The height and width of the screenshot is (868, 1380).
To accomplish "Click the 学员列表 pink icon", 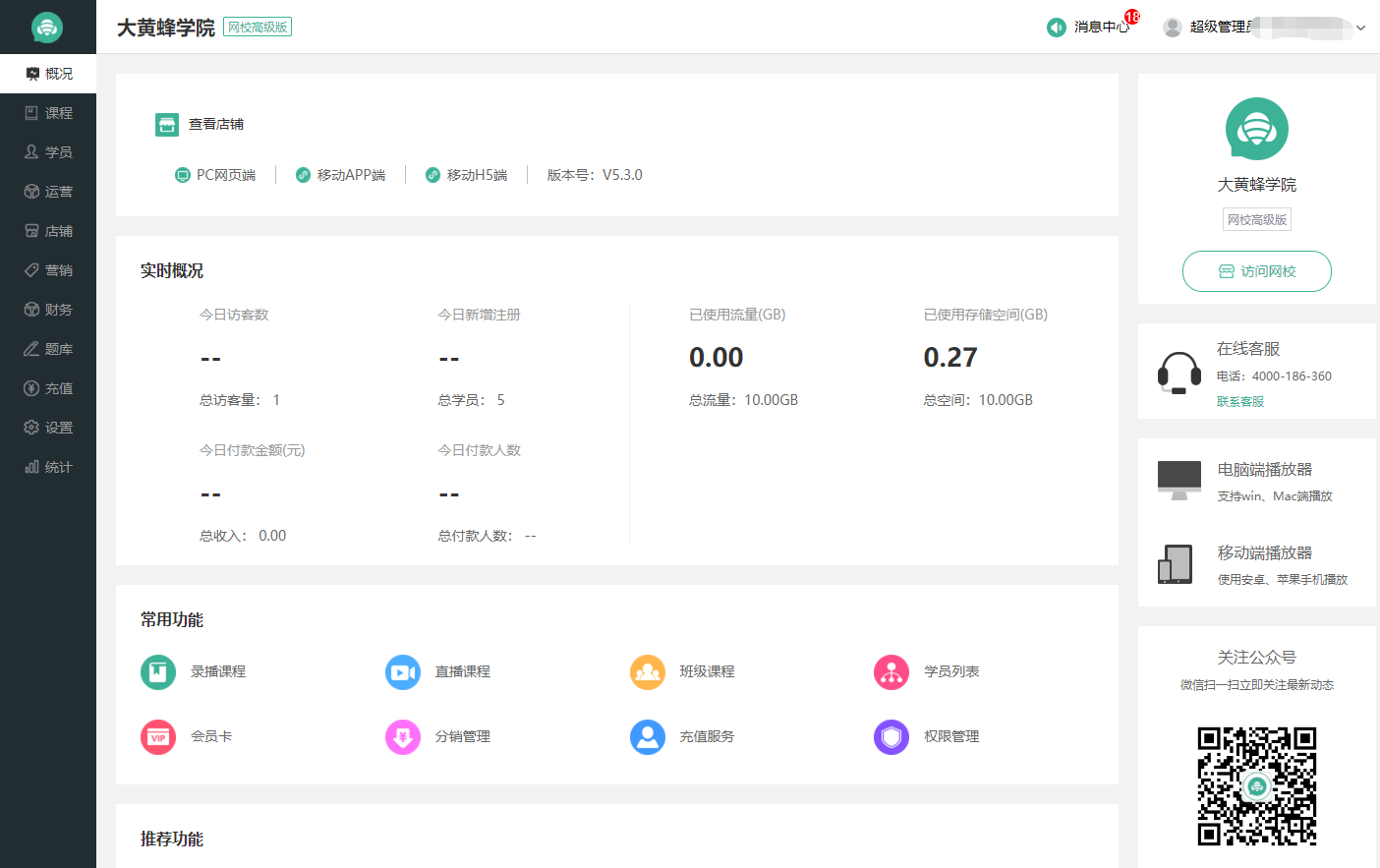I will click(891, 672).
